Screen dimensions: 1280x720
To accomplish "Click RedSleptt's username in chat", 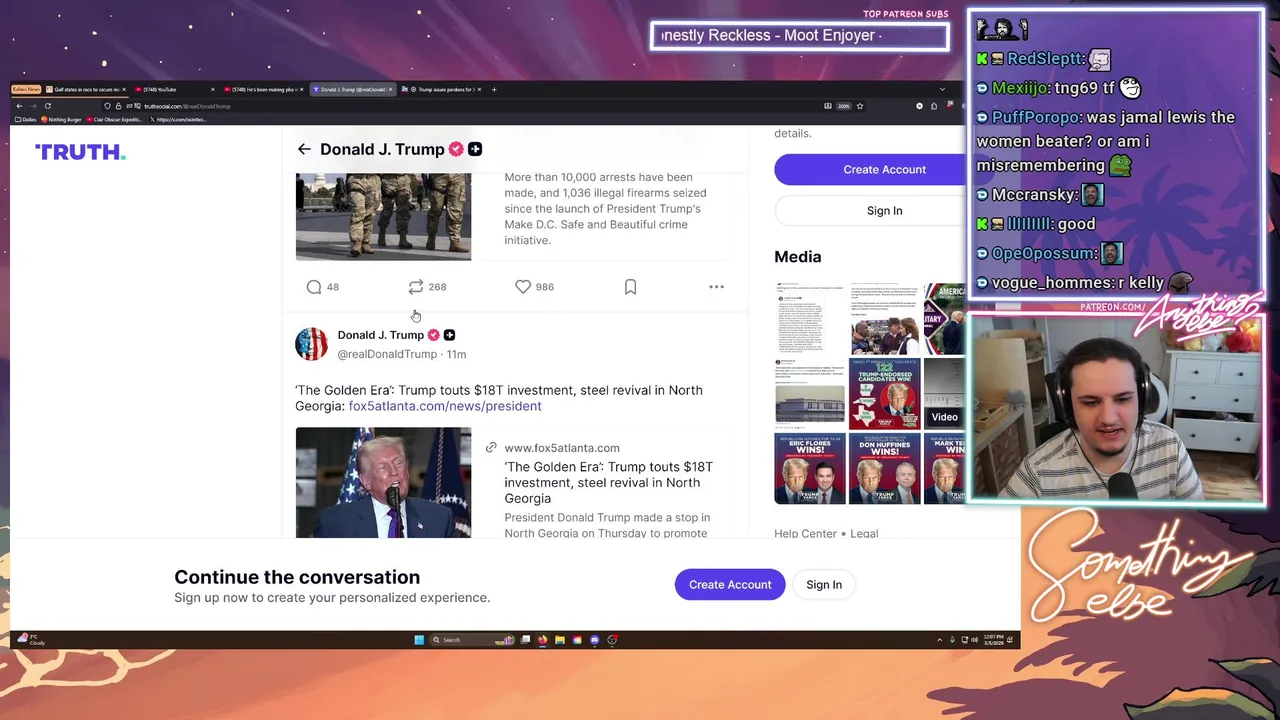I will [1045, 59].
